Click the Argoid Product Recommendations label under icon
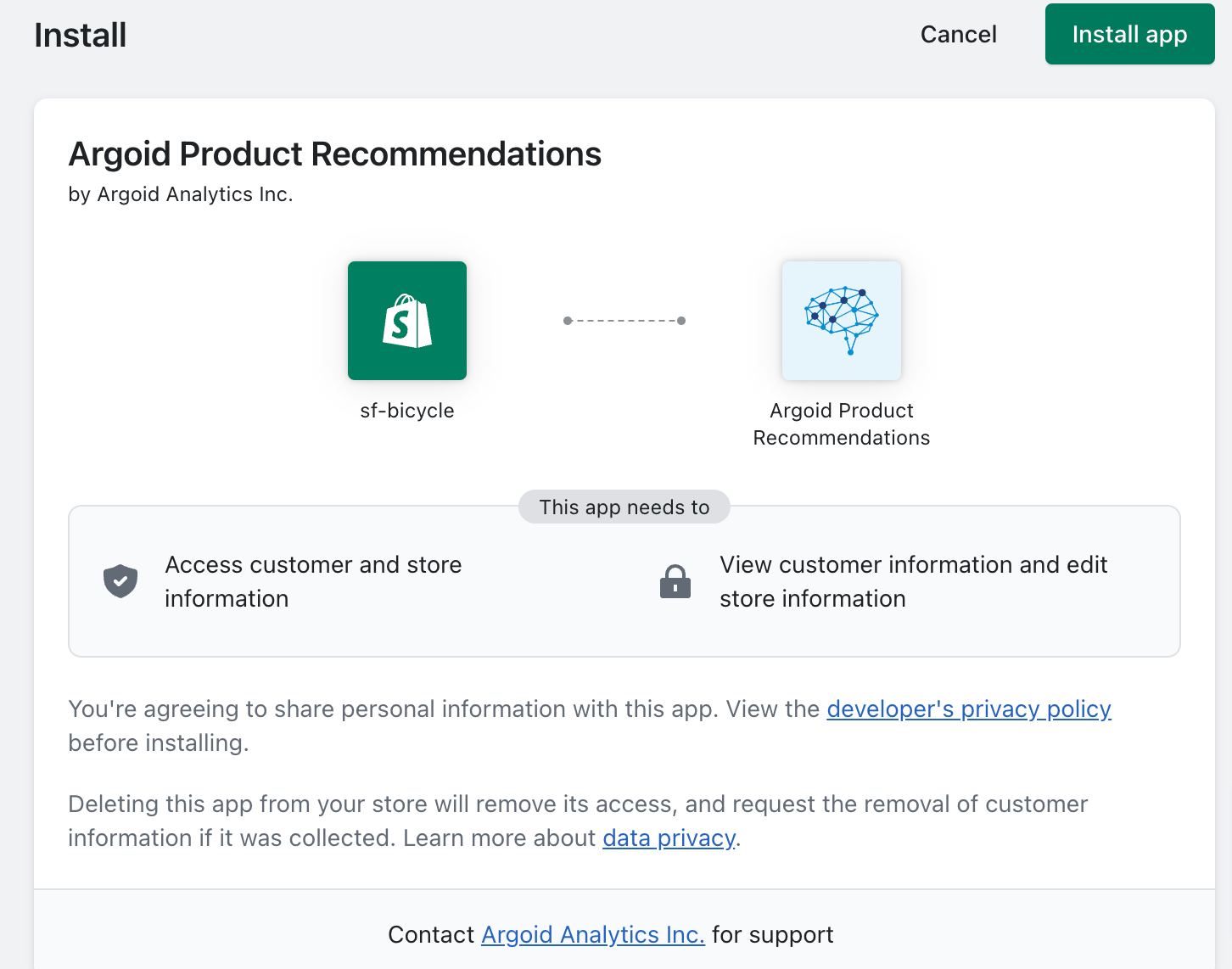1232x969 pixels. (x=842, y=424)
